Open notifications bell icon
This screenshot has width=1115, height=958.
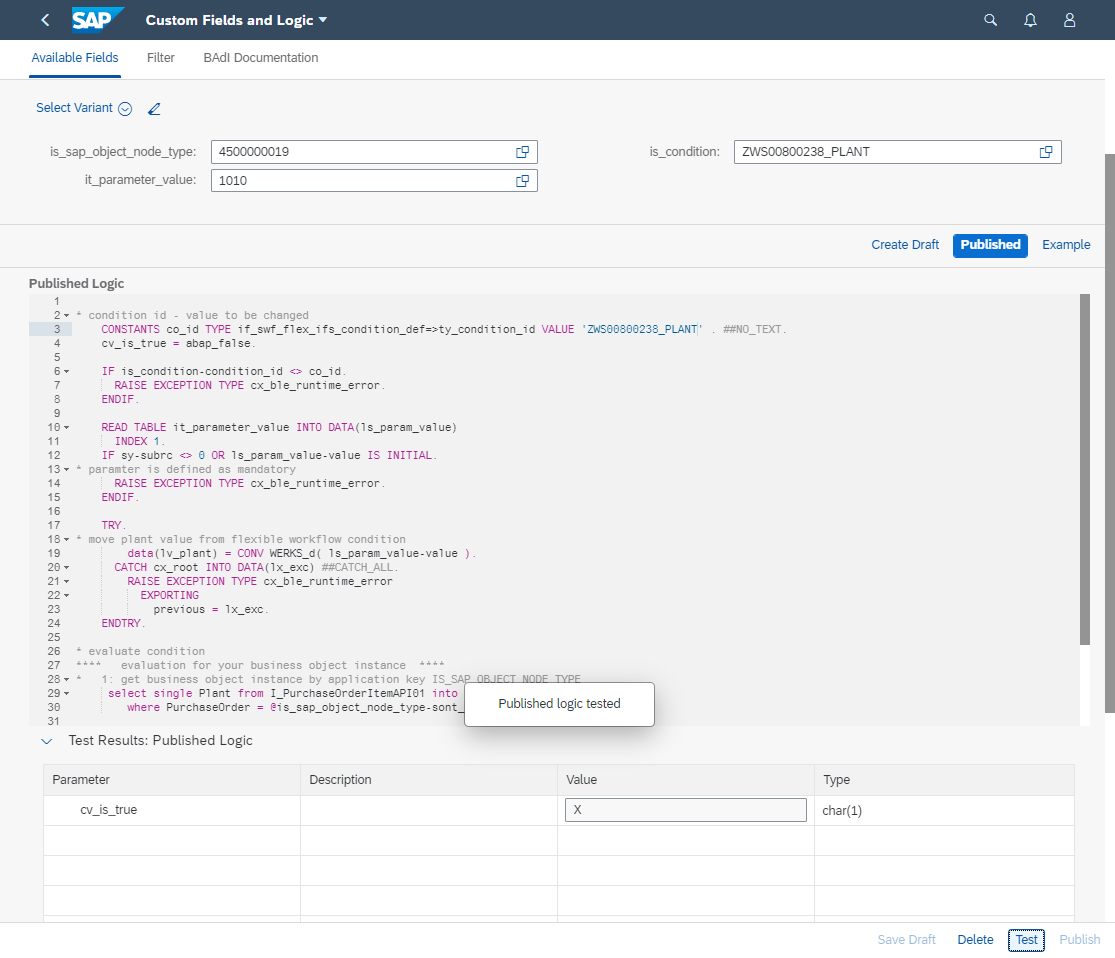pos(1030,20)
